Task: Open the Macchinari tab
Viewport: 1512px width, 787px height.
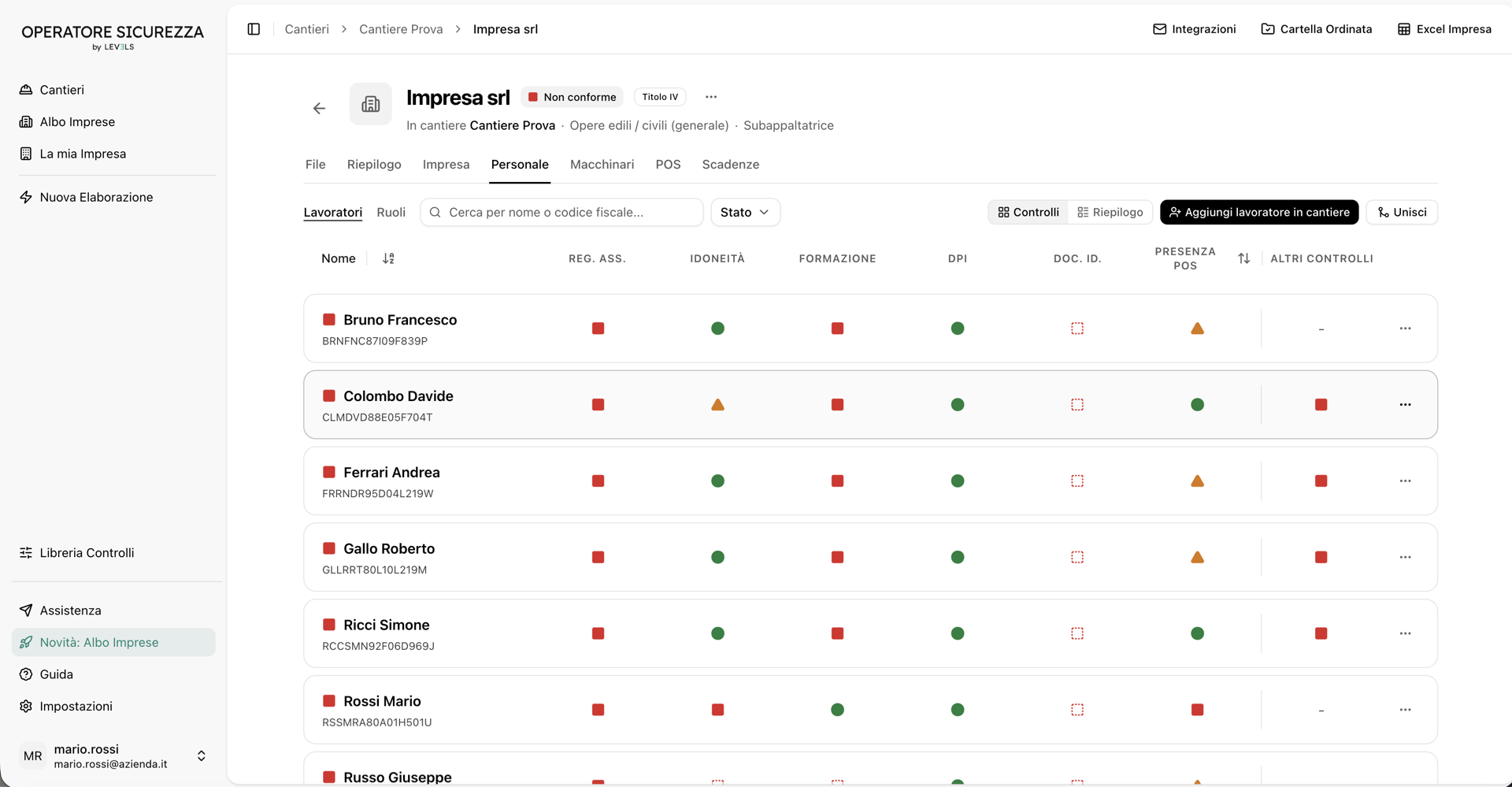Action: 602,165
